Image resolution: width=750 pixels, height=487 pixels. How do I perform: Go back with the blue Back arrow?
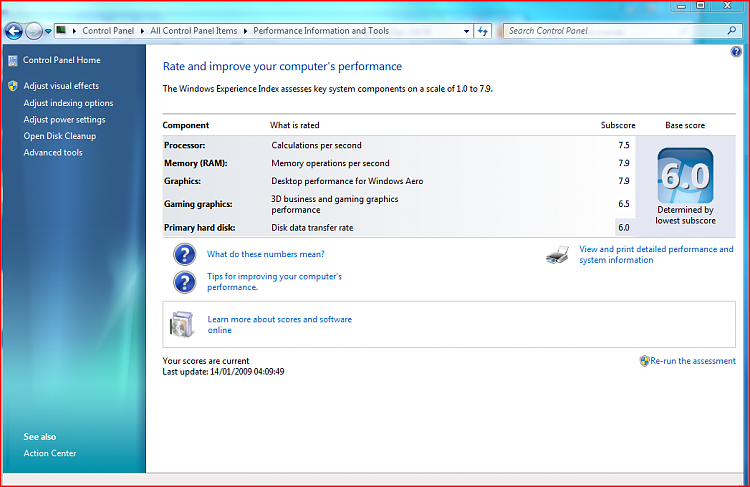click(14, 32)
